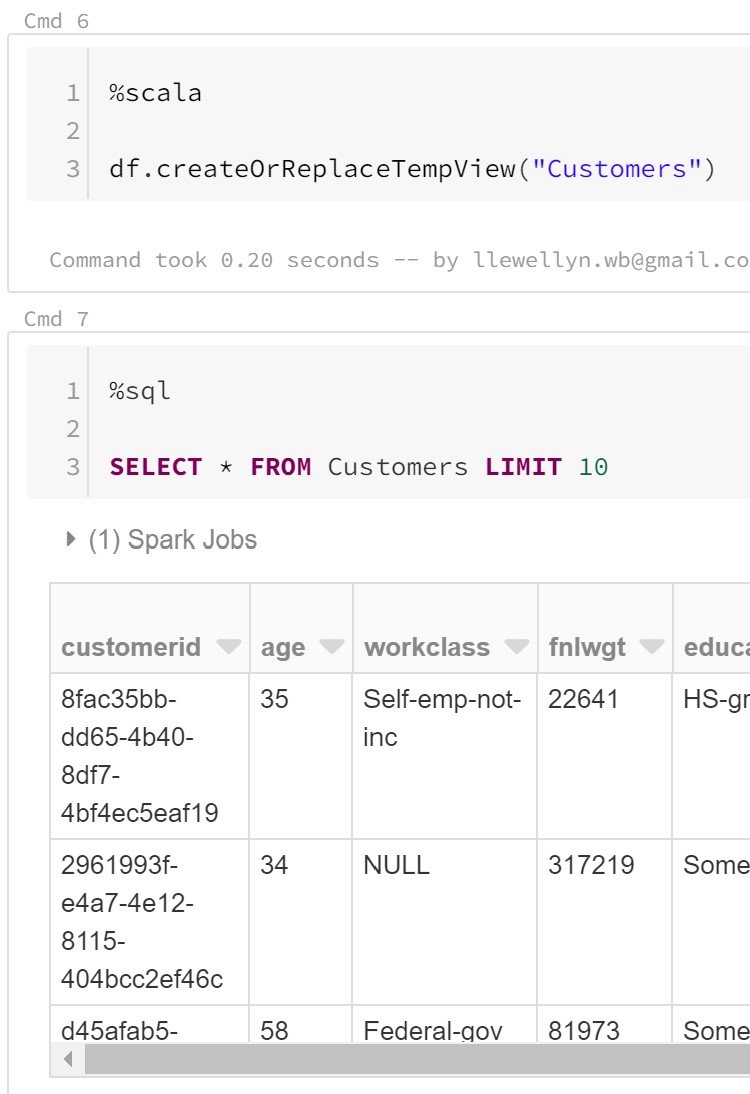Open the age column sort dropdown
The width and height of the screenshot is (750, 1094).
(332, 647)
